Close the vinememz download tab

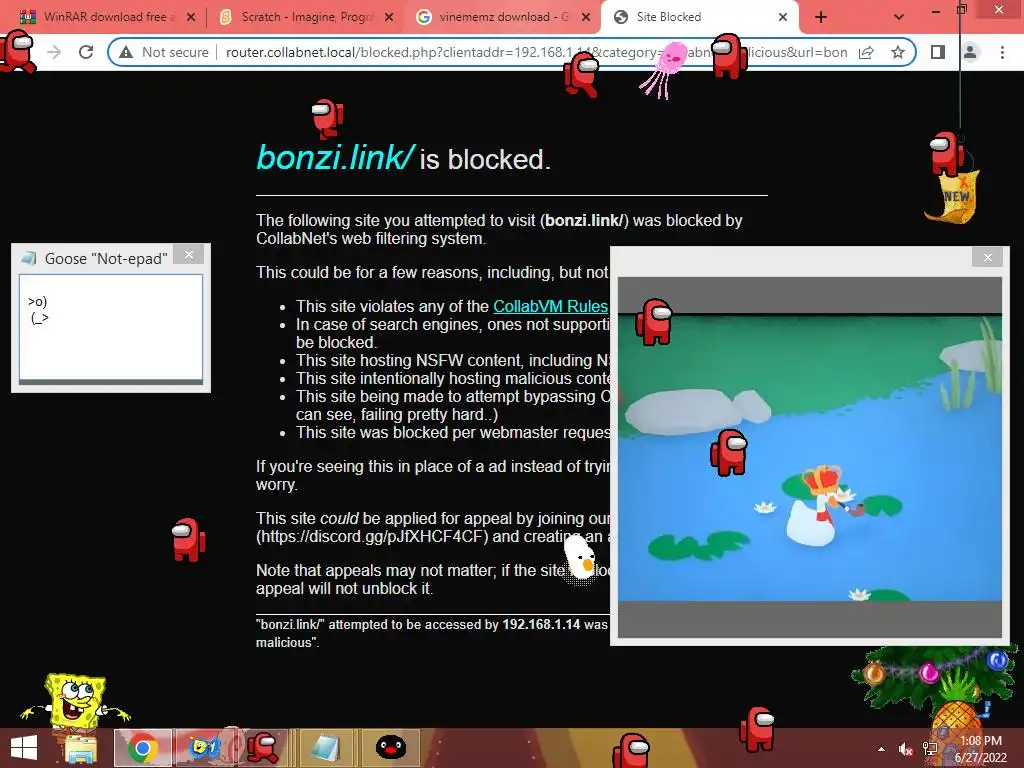[x=586, y=17]
